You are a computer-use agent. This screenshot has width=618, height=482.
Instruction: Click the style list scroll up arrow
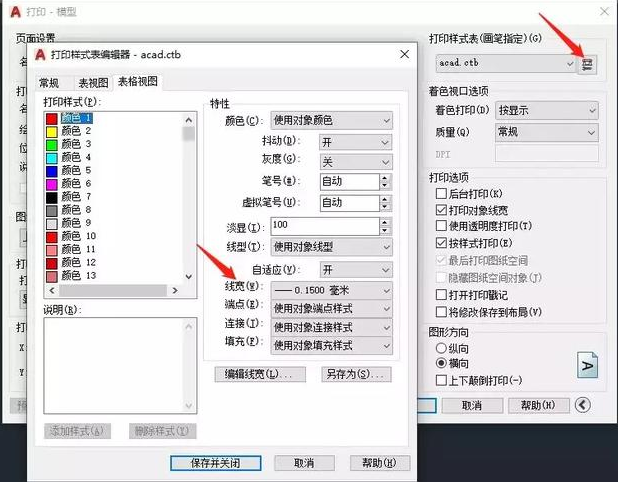point(189,120)
